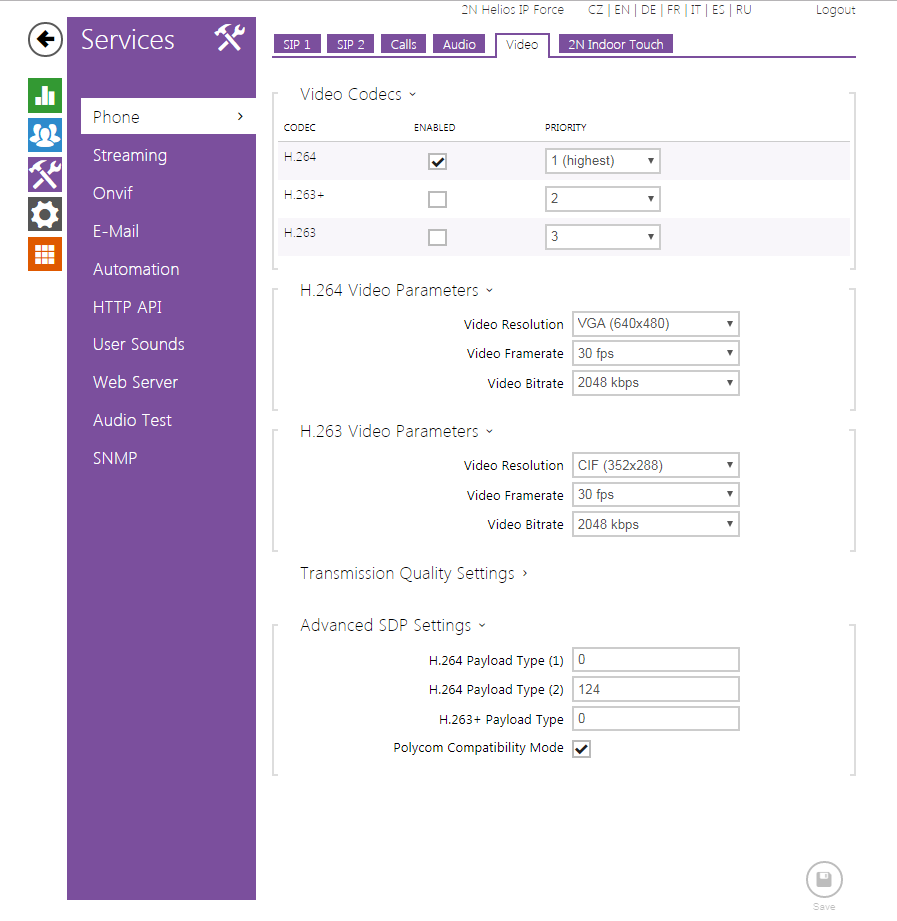Select the purple Services tools icon
The height and width of the screenshot is (921, 897).
[x=45, y=174]
